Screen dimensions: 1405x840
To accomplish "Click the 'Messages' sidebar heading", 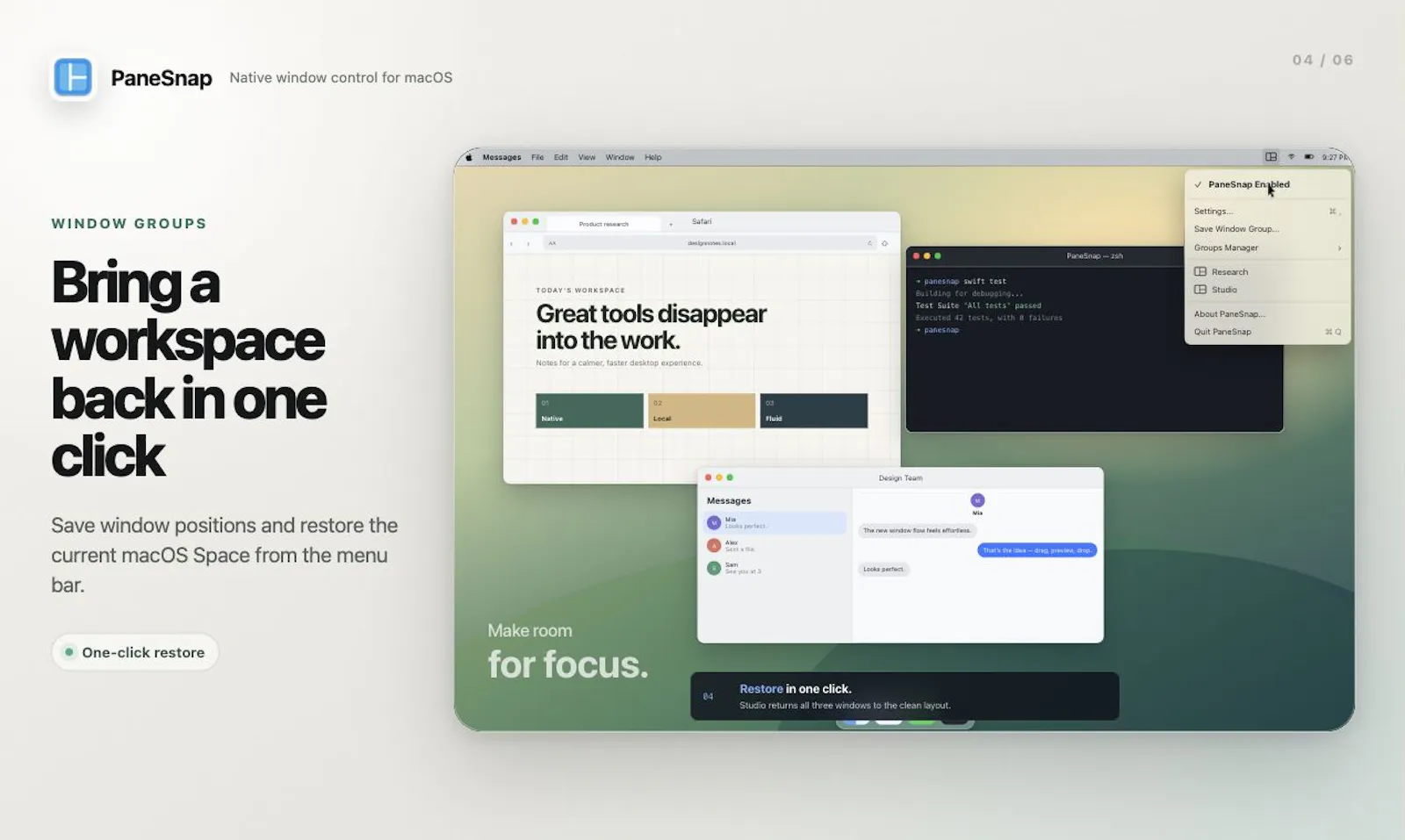I will click(x=729, y=501).
